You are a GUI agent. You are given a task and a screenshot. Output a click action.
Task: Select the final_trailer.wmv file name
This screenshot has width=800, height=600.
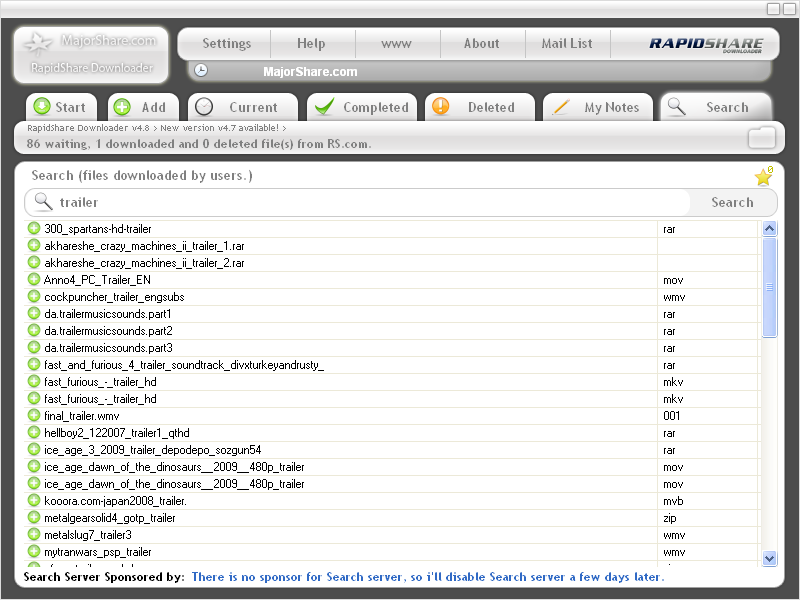click(82, 416)
